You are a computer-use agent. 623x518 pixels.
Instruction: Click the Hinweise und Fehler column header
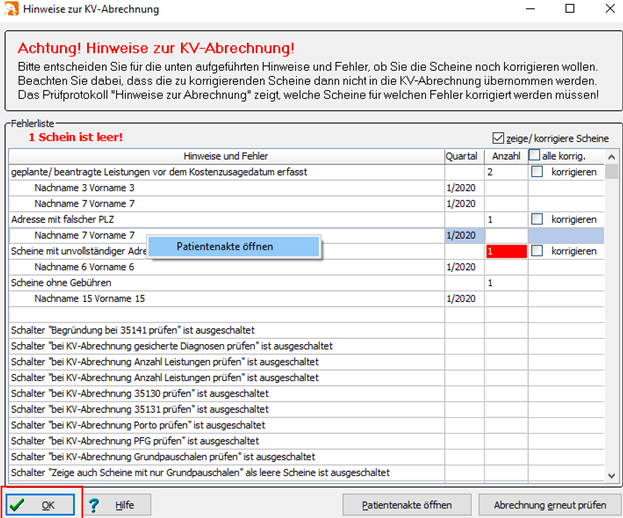point(226,156)
